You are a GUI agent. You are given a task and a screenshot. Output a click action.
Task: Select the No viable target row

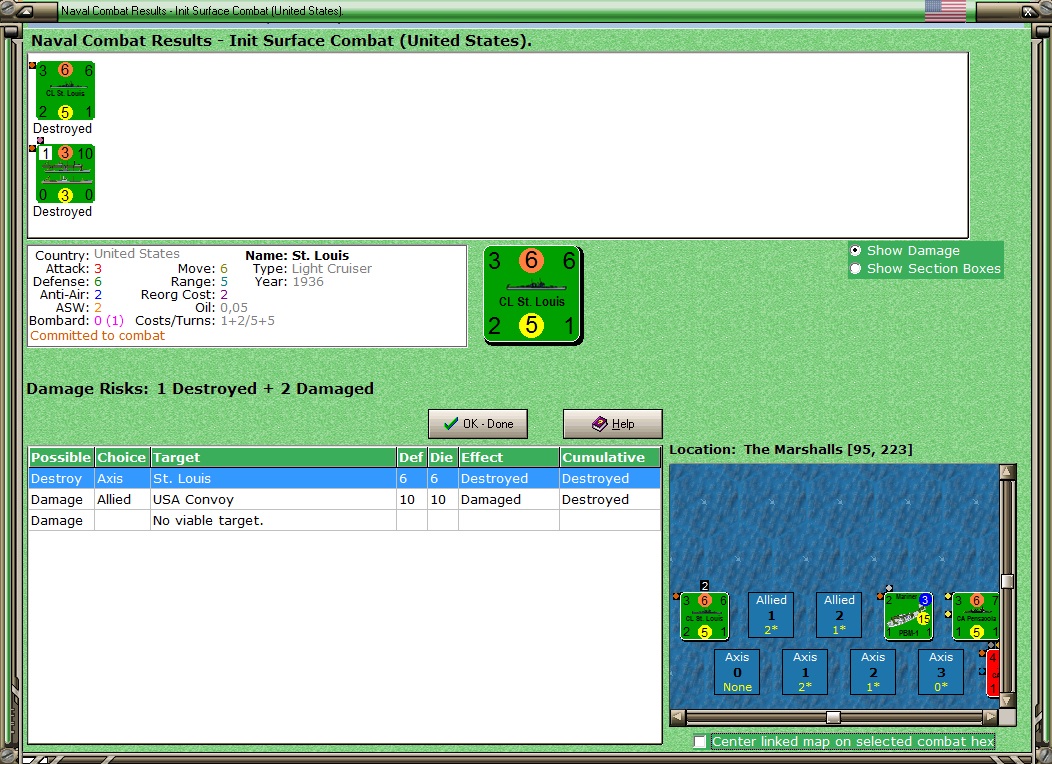point(345,521)
